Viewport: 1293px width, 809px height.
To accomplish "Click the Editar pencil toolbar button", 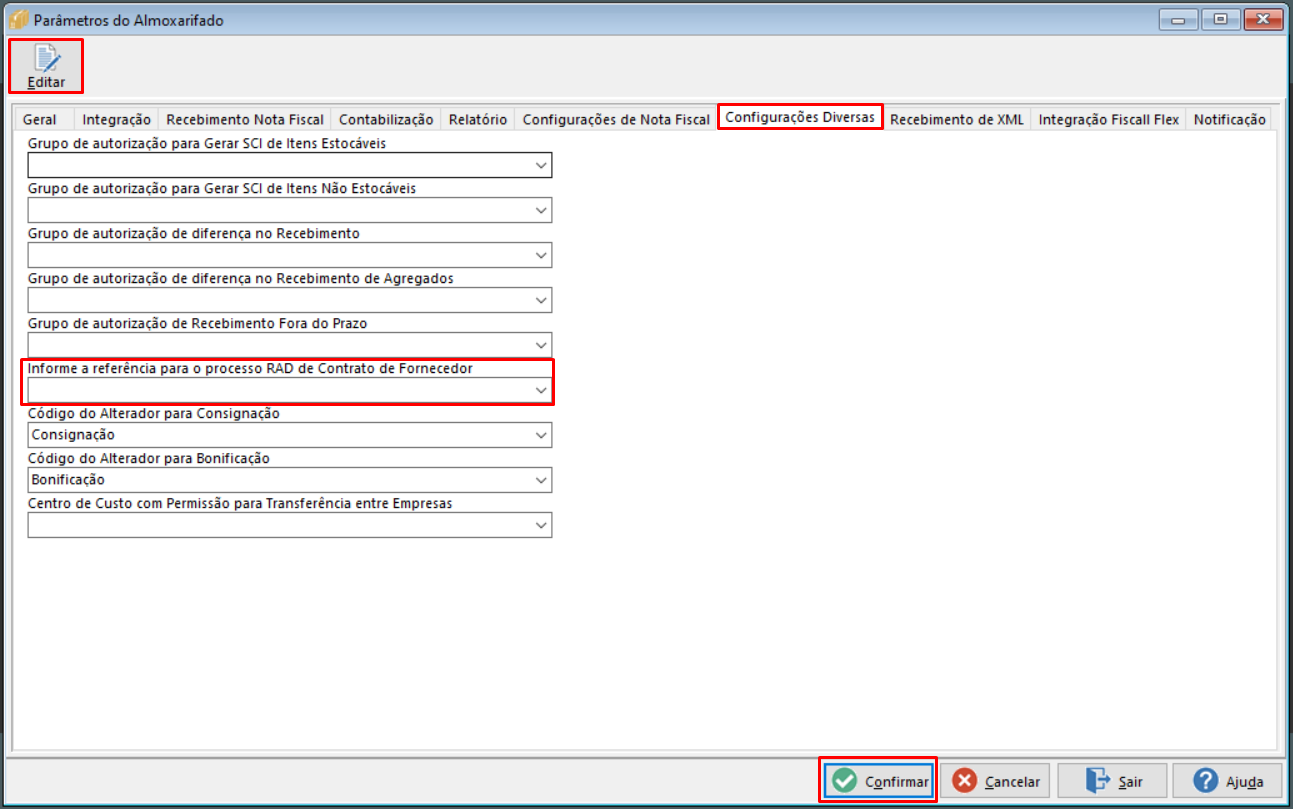I will click(46, 66).
